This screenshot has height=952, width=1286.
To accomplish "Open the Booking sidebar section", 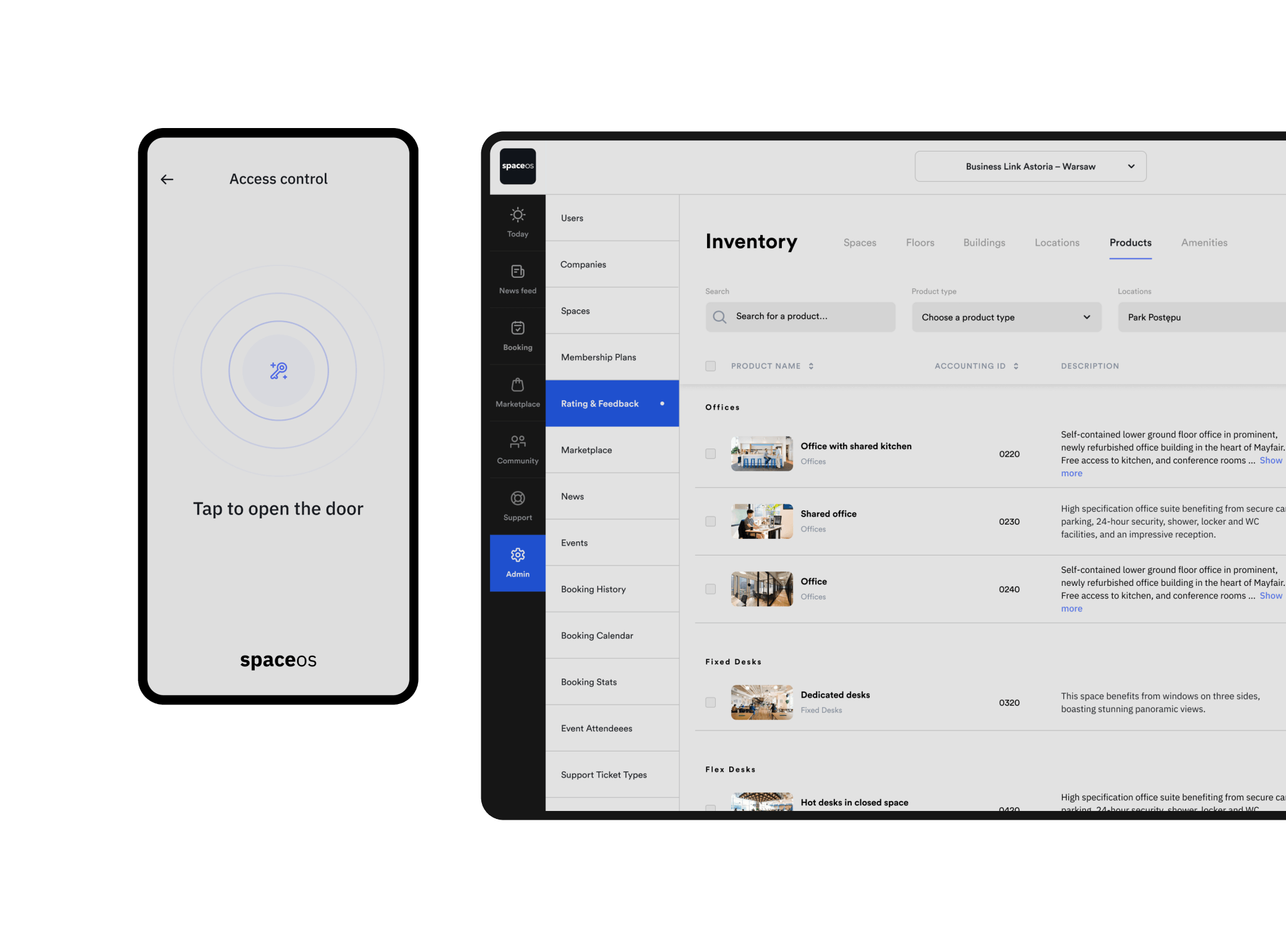I will point(518,337).
